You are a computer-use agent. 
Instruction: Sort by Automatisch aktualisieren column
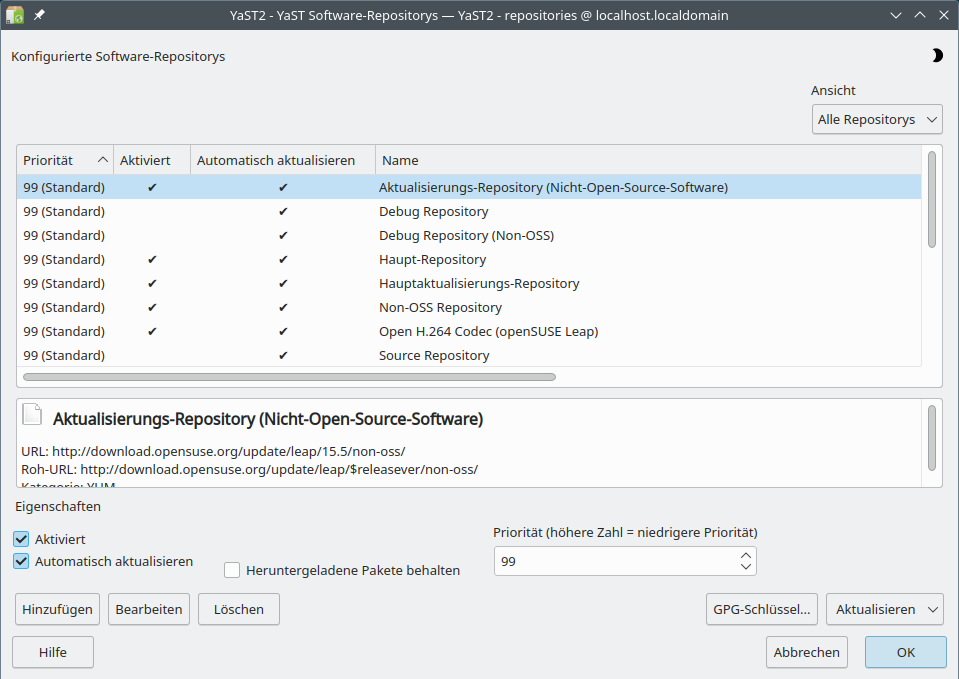[283, 160]
